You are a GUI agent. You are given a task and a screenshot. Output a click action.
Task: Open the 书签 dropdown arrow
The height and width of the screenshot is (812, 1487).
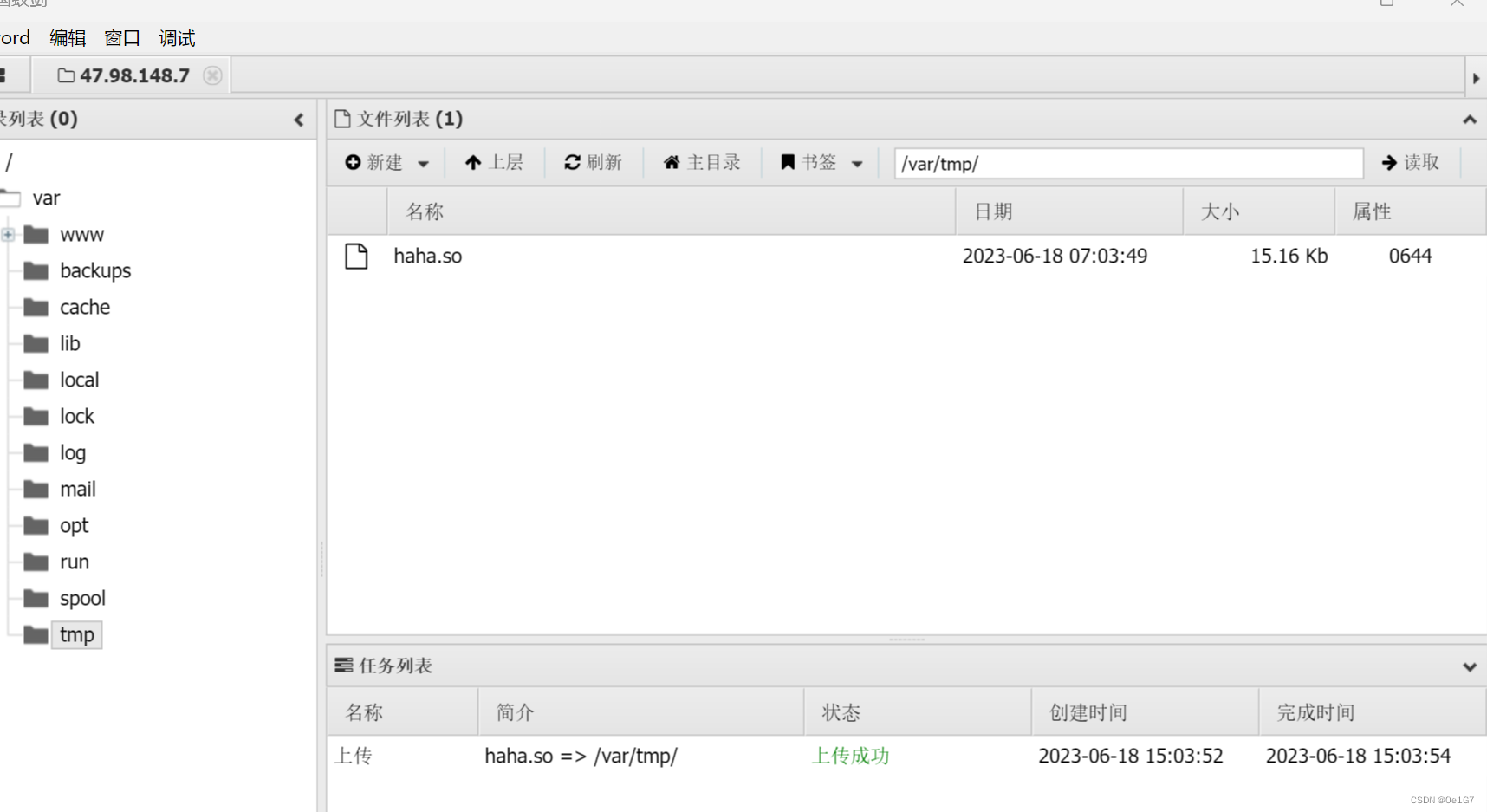(857, 163)
